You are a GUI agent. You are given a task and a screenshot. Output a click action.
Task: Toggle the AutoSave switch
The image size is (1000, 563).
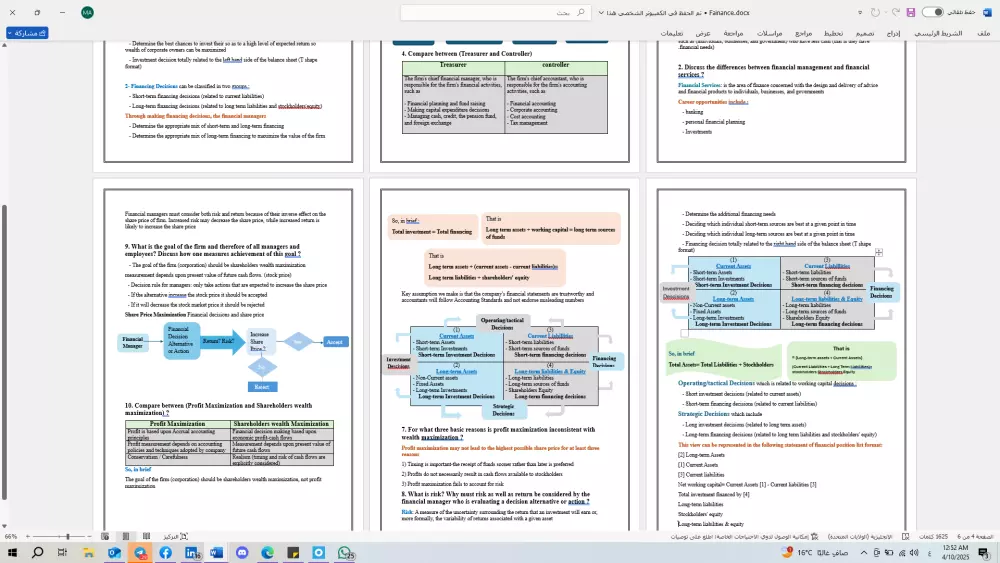(932, 12)
